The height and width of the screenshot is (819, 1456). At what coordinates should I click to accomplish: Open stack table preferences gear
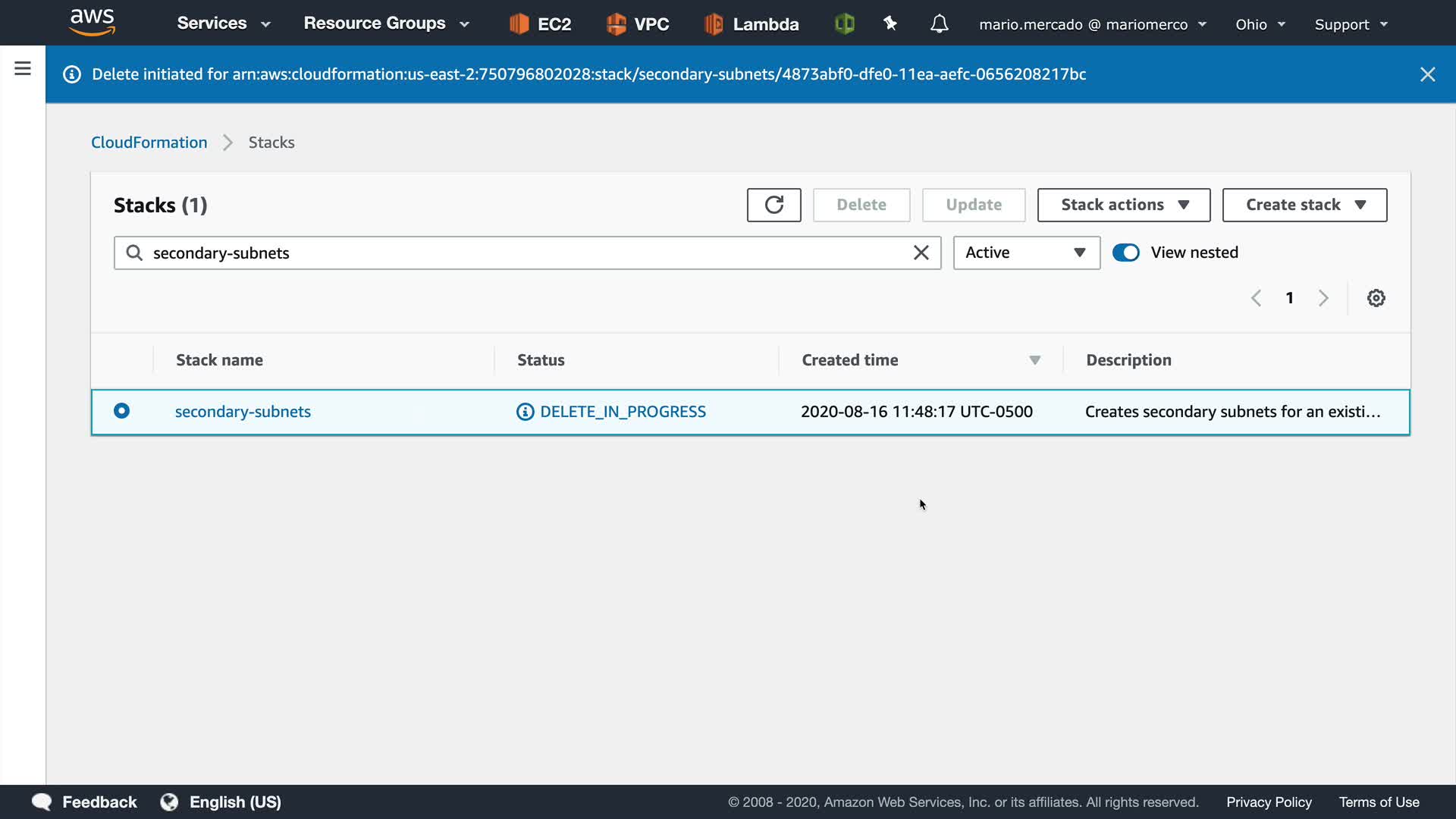(x=1376, y=298)
